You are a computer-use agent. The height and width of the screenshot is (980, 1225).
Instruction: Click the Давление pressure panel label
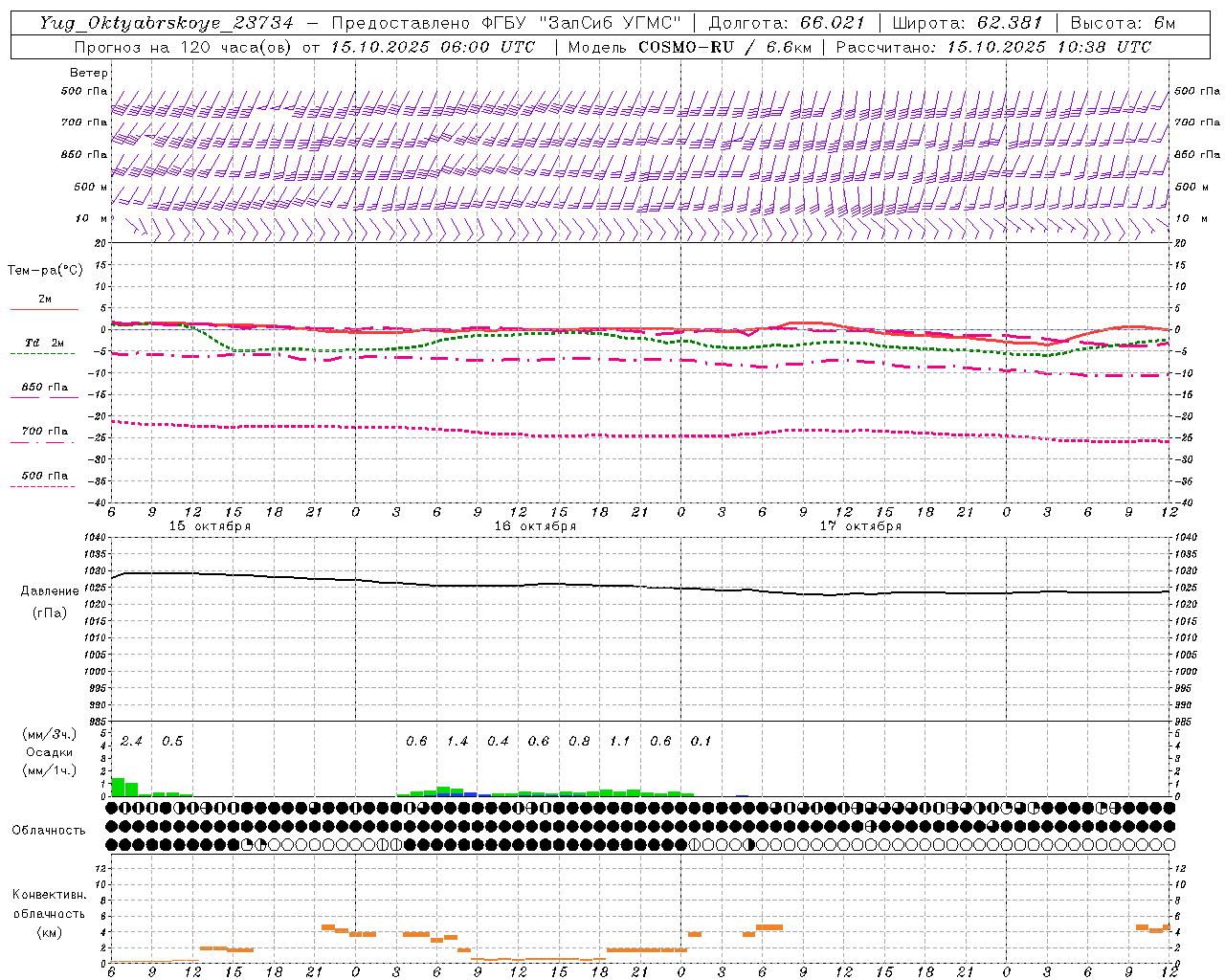pos(50,591)
